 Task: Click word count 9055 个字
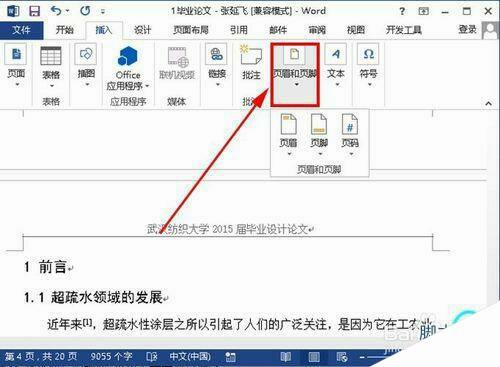point(111,356)
